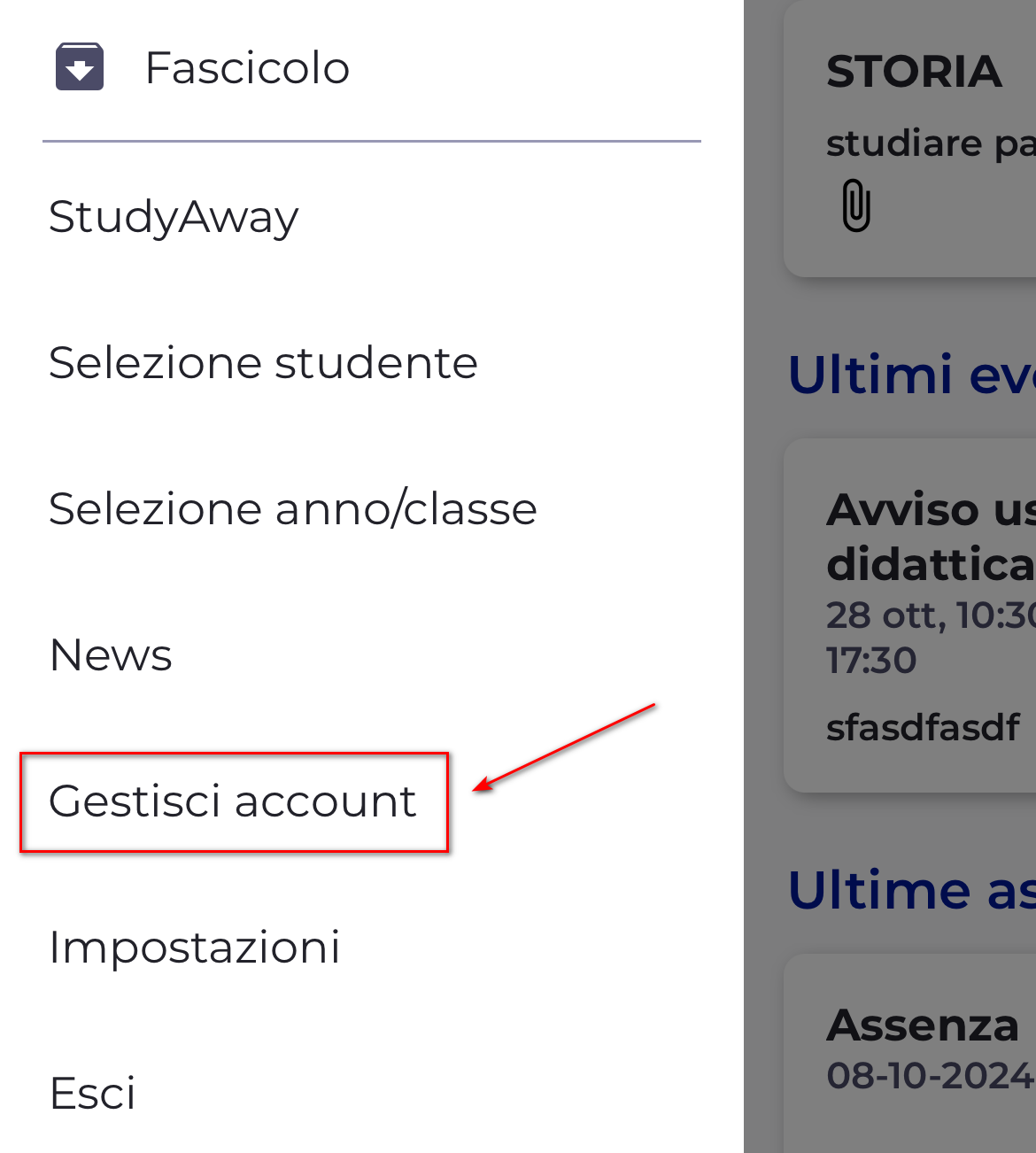Open the Fascicolo menu label
Viewport: 1036px width, 1153px height.
coord(247,67)
